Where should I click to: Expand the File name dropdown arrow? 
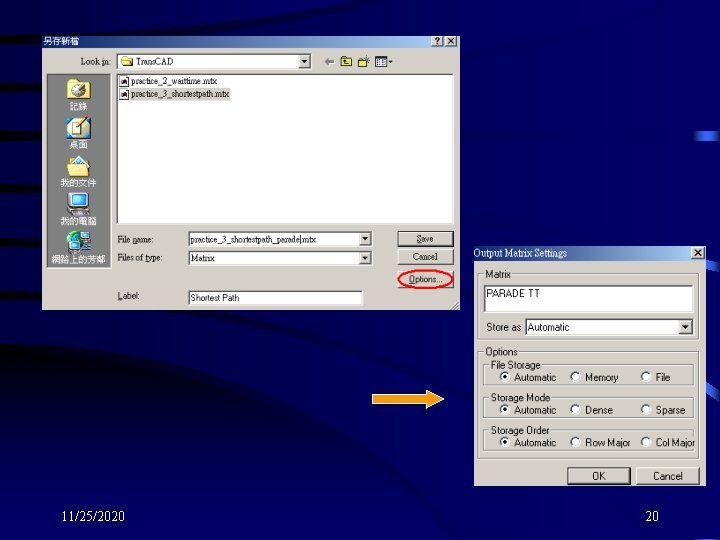click(x=365, y=239)
